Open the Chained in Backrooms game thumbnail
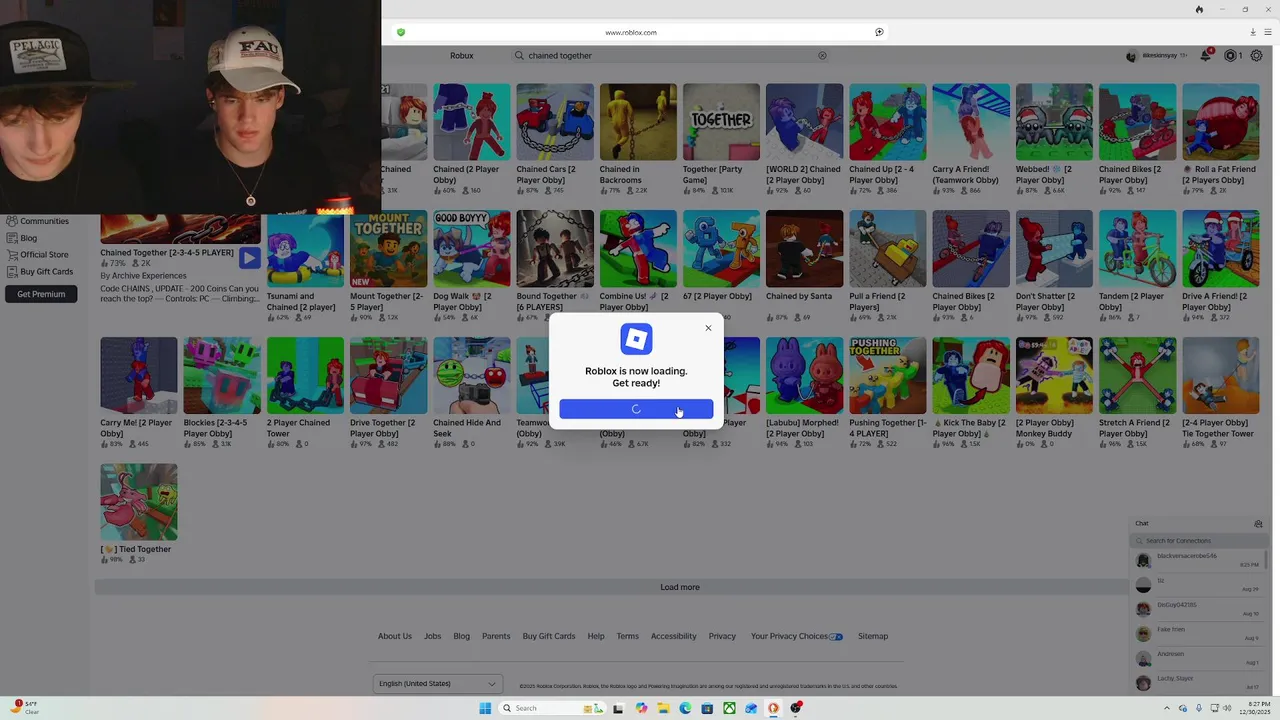1280x720 pixels. [x=638, y=122]
